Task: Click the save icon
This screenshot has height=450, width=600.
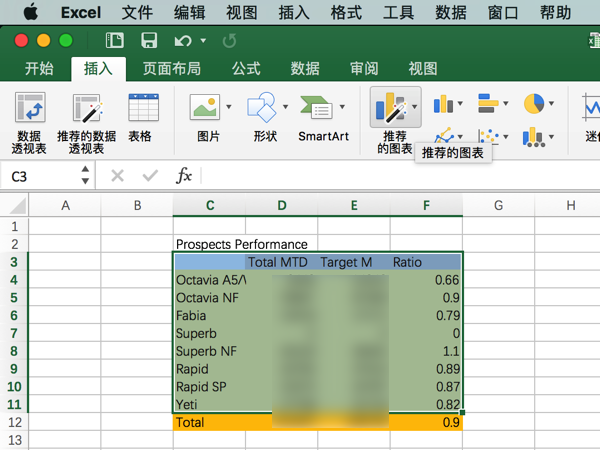Action: (149, 40)
